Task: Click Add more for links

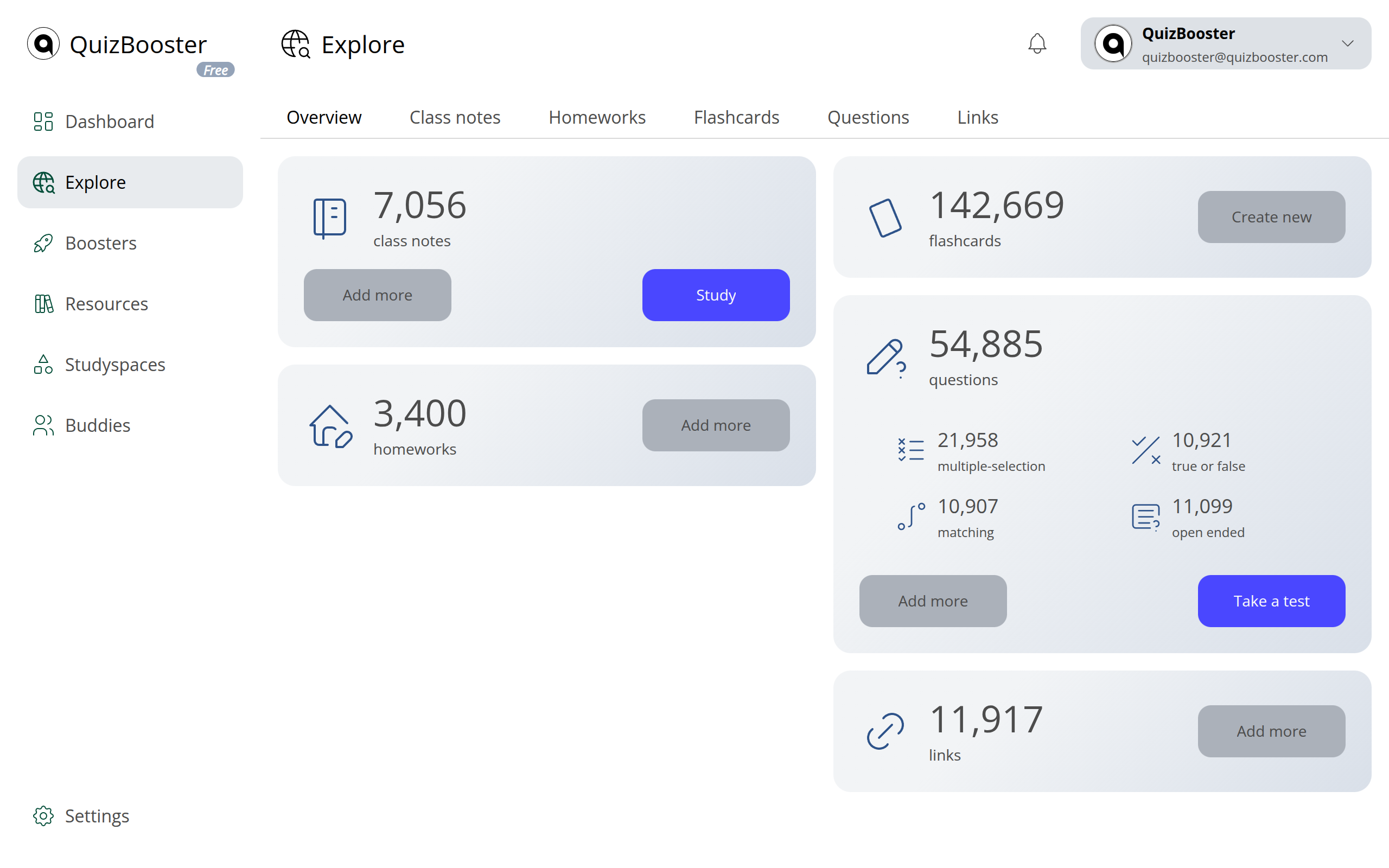Action: (x=1271, y=731)
